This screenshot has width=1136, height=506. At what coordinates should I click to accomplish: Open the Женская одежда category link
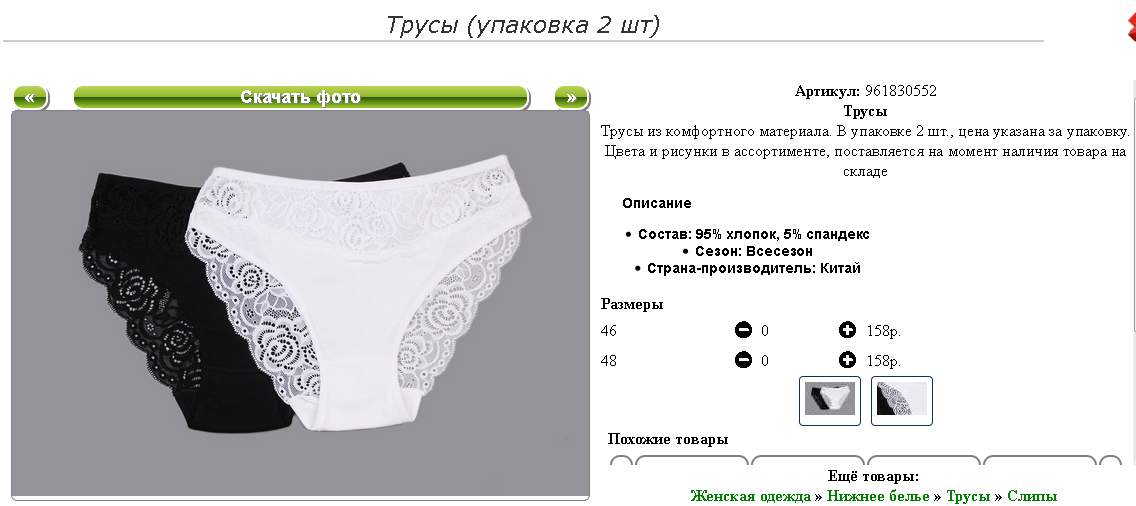(751, 497)
